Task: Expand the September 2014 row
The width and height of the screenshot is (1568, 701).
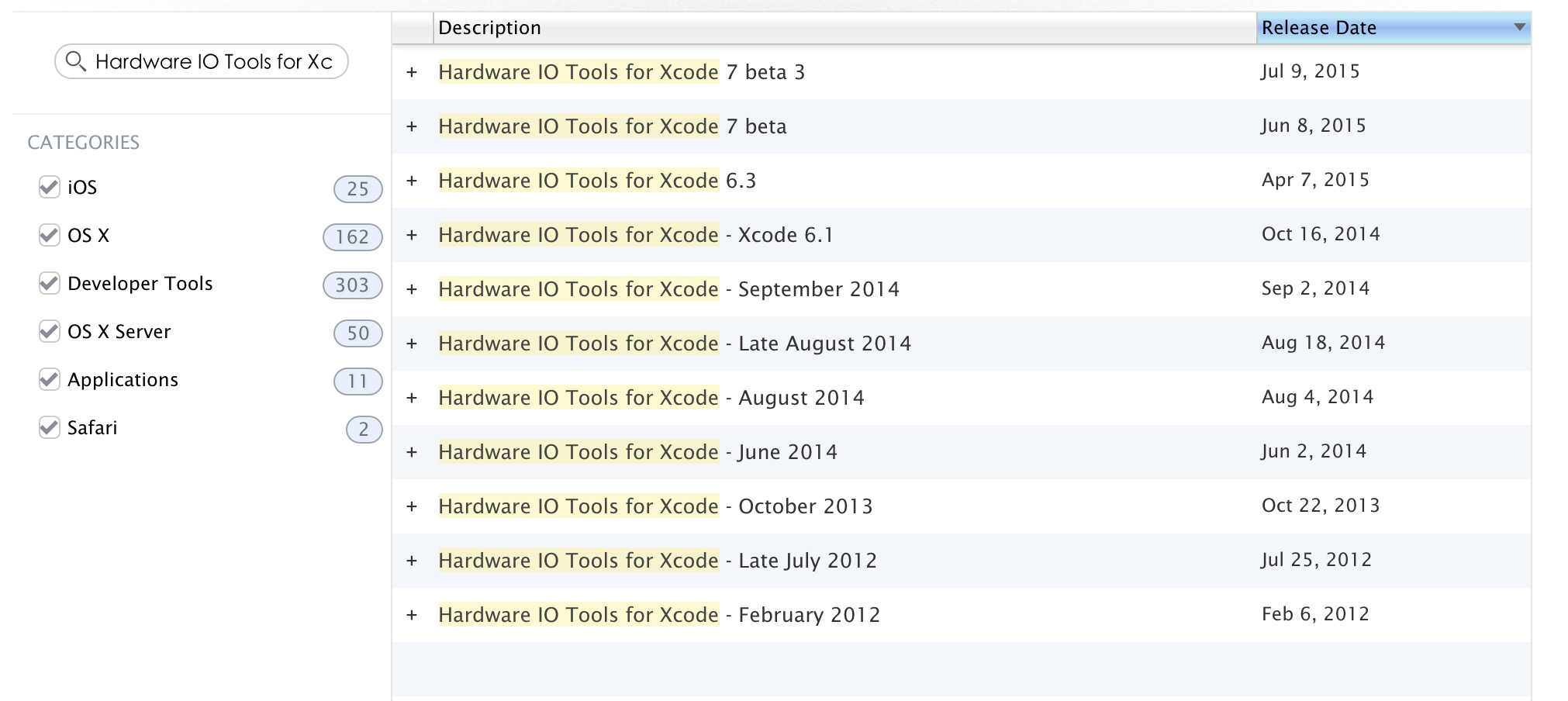Action: coord(412,289)
